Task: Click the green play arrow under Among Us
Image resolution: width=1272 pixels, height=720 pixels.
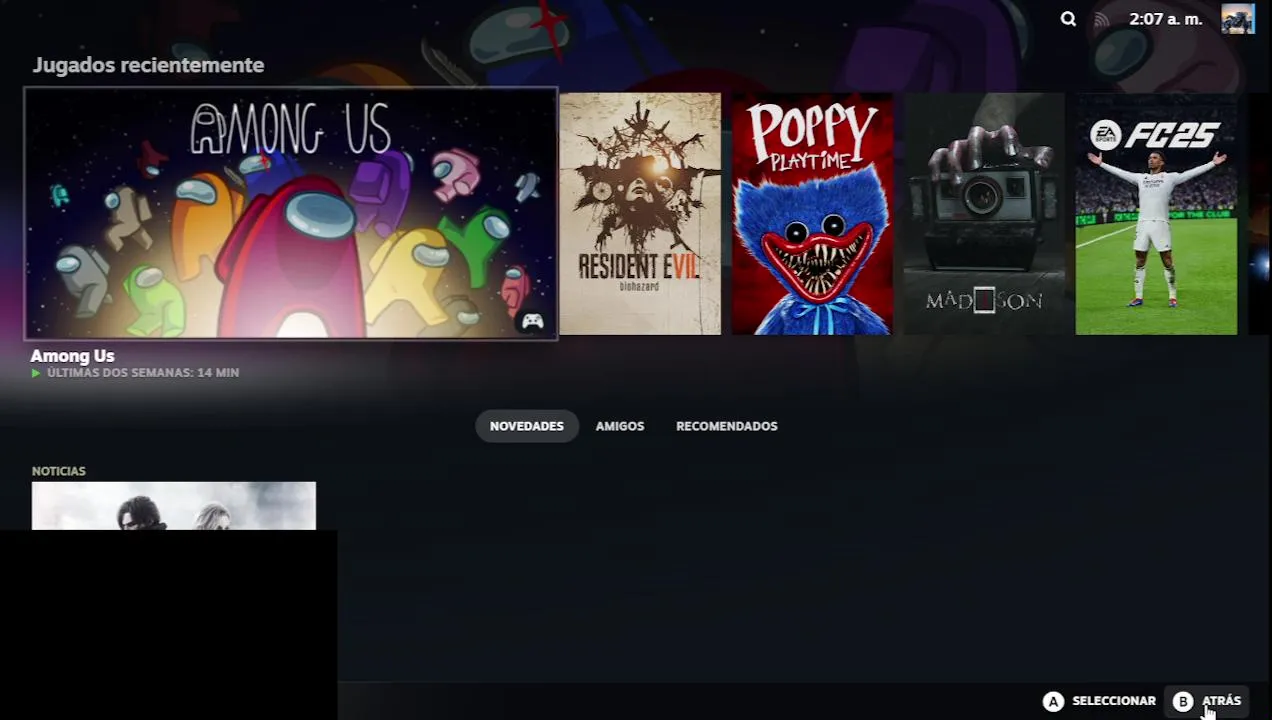Action: pyautogui.click(x=36, y=373)
